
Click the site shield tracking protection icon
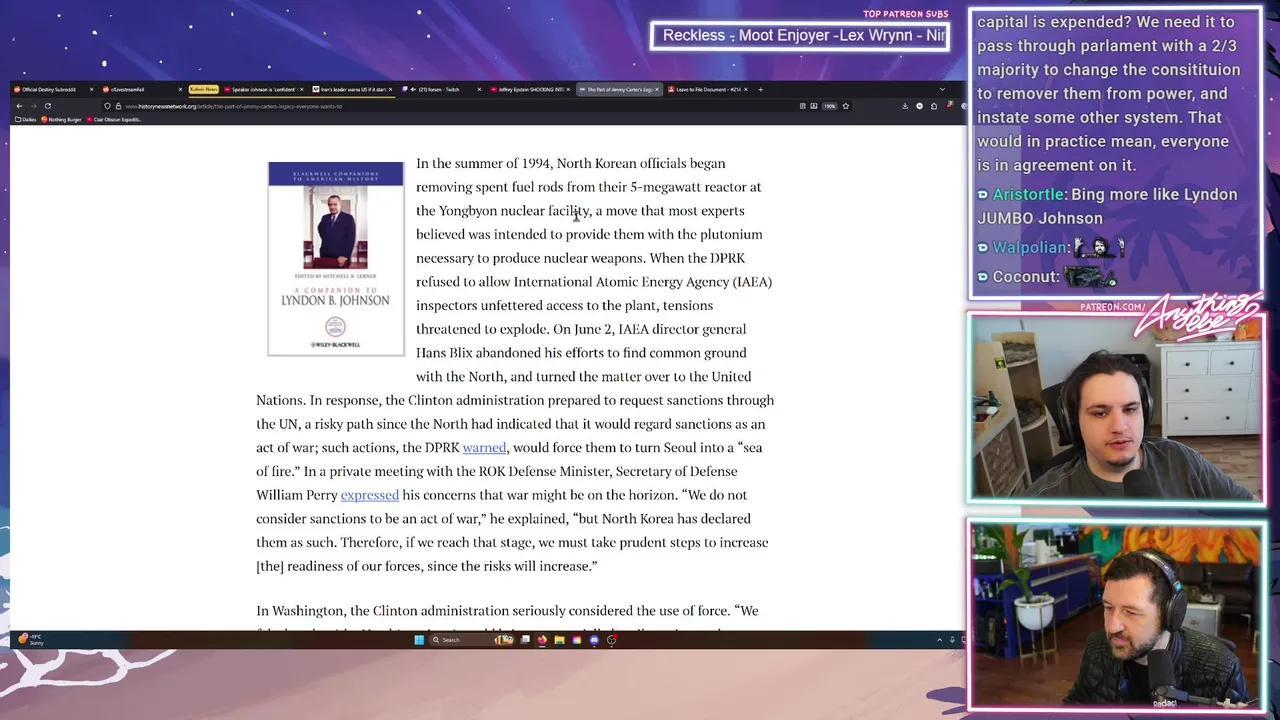107,106
